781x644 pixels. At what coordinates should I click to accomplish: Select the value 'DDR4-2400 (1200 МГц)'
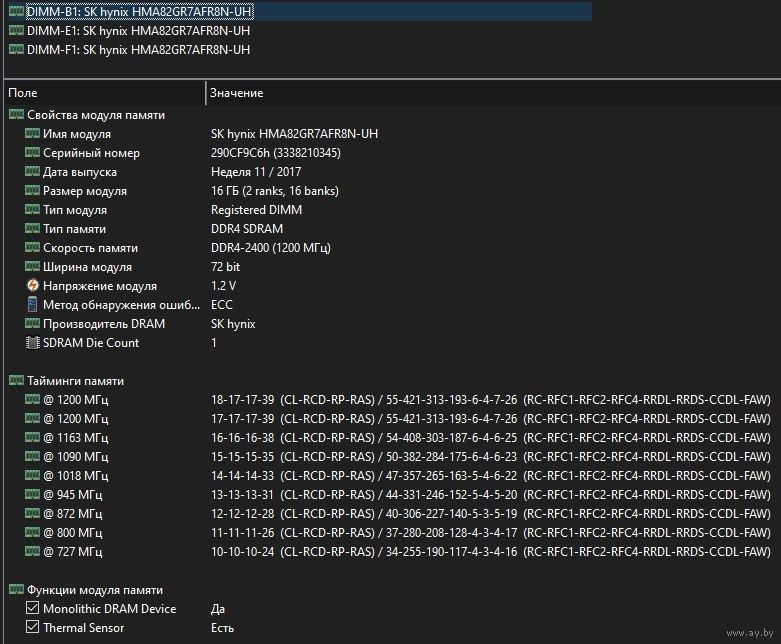point(271,248)
